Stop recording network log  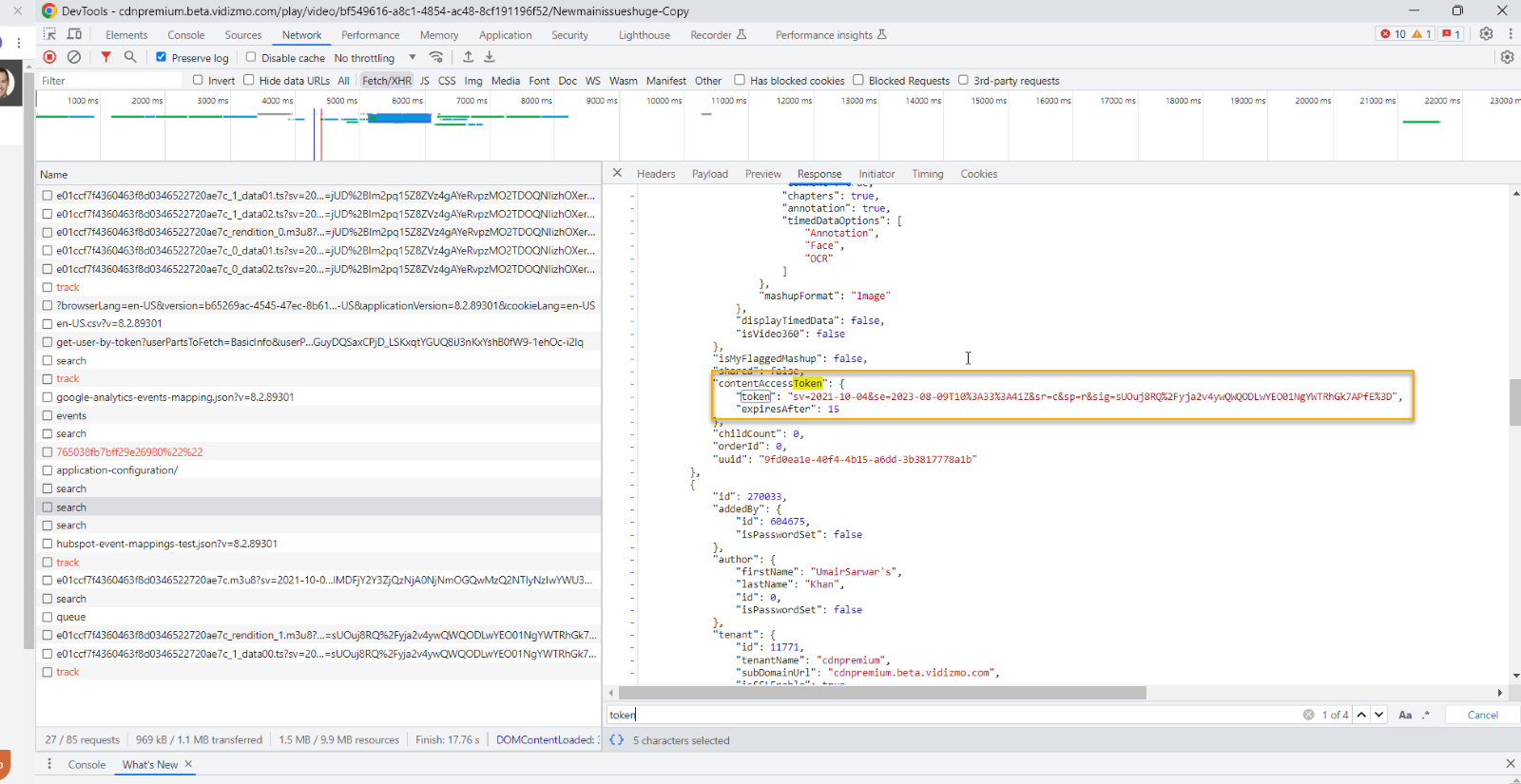49,57
